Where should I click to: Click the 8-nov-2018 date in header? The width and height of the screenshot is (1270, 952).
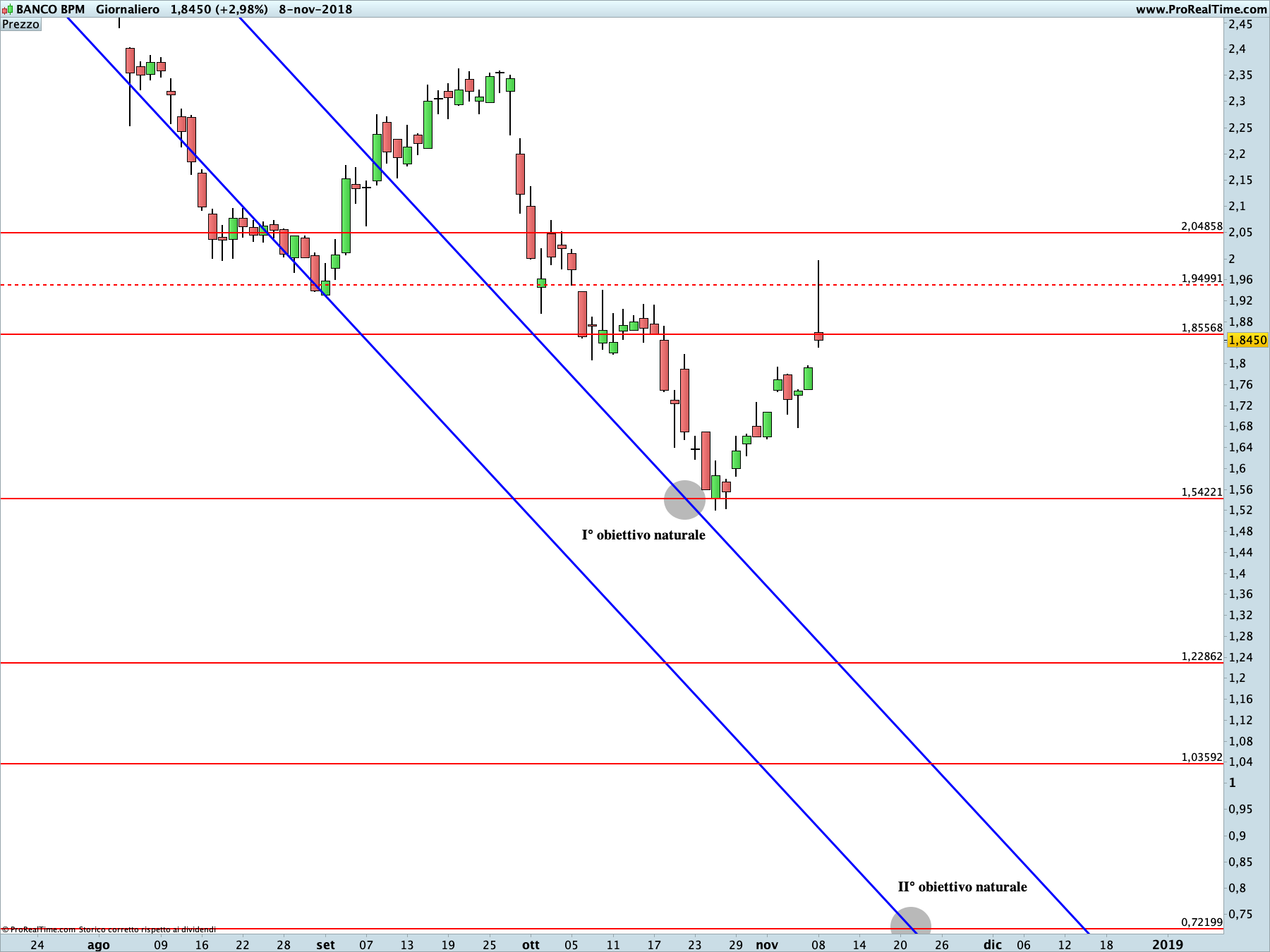315,9
